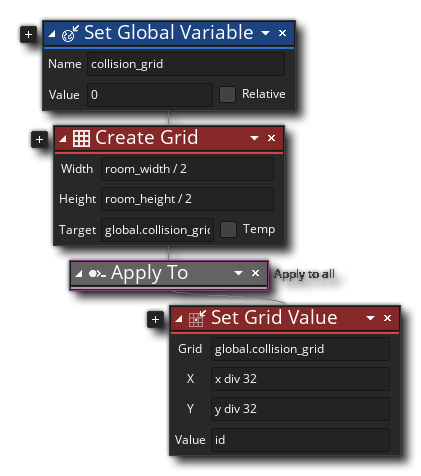Screen dimensions: 421x476
Task: Click the Set Global Variable action icon
Action: pyautogui.click(x=70, y=33)
